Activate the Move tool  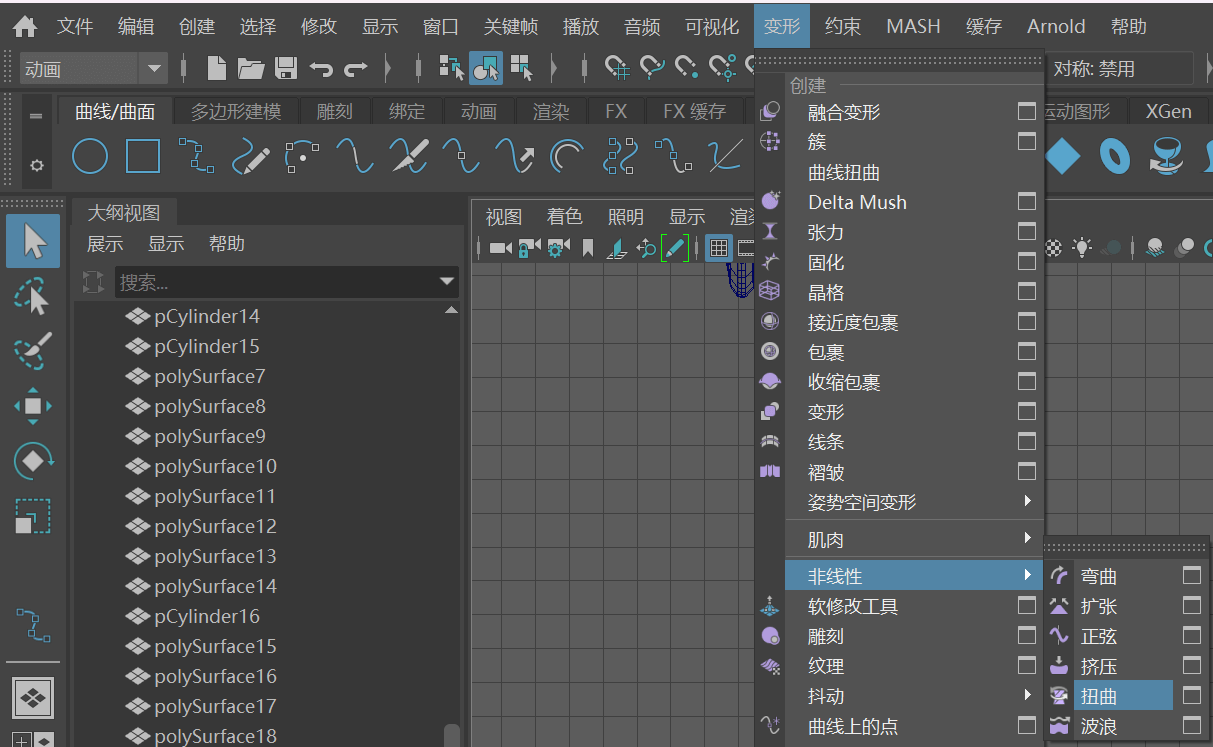(x=33, y=406)
